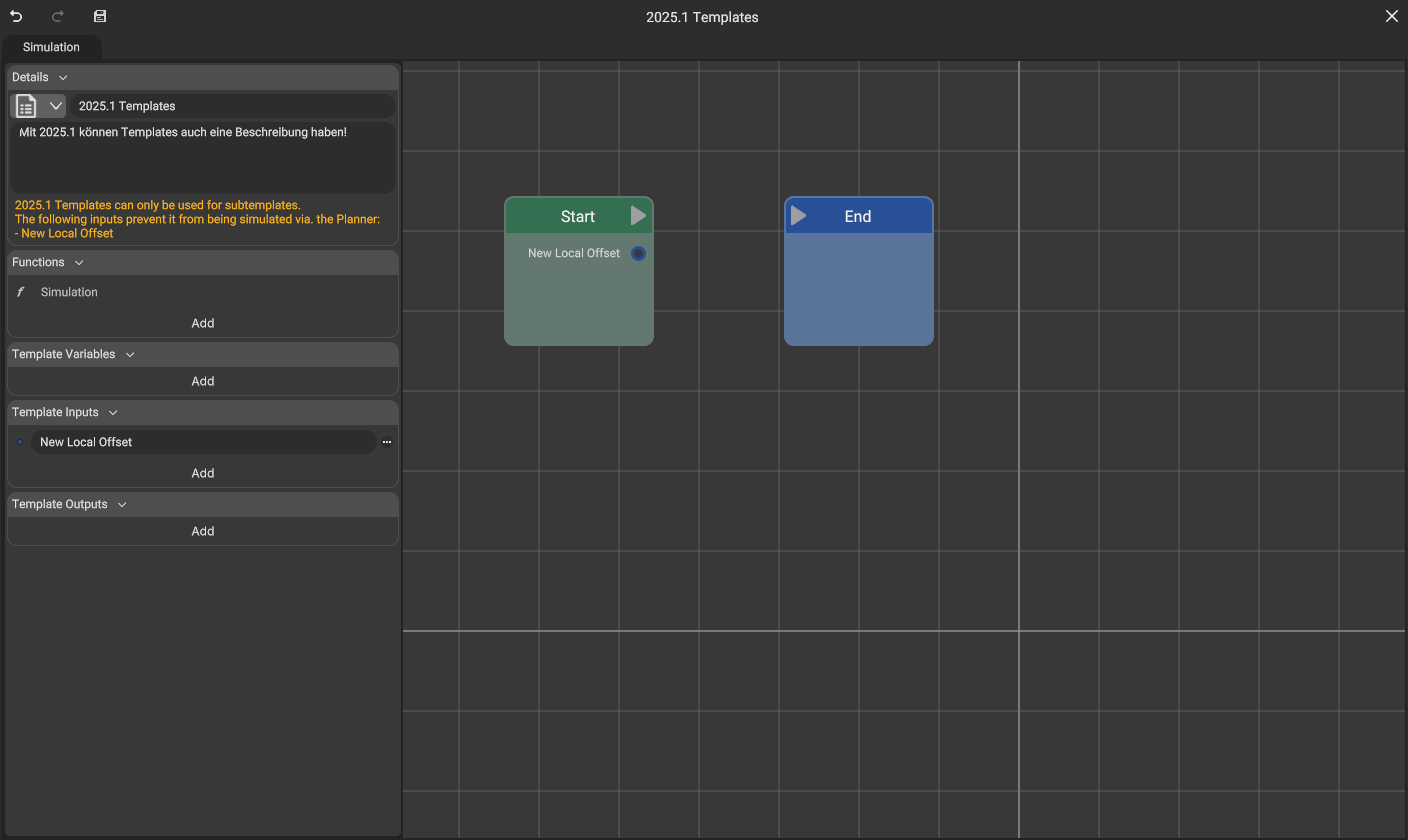Add a new template output
This screenshot has width=1408, height=840.
tap(202, 531)
